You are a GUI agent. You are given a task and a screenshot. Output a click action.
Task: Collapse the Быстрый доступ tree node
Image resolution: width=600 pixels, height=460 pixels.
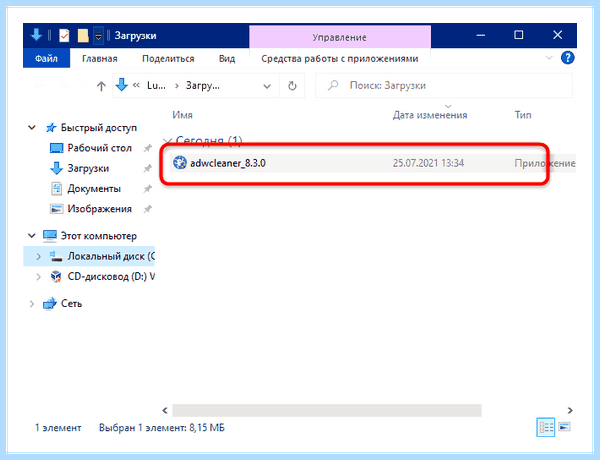32,127
